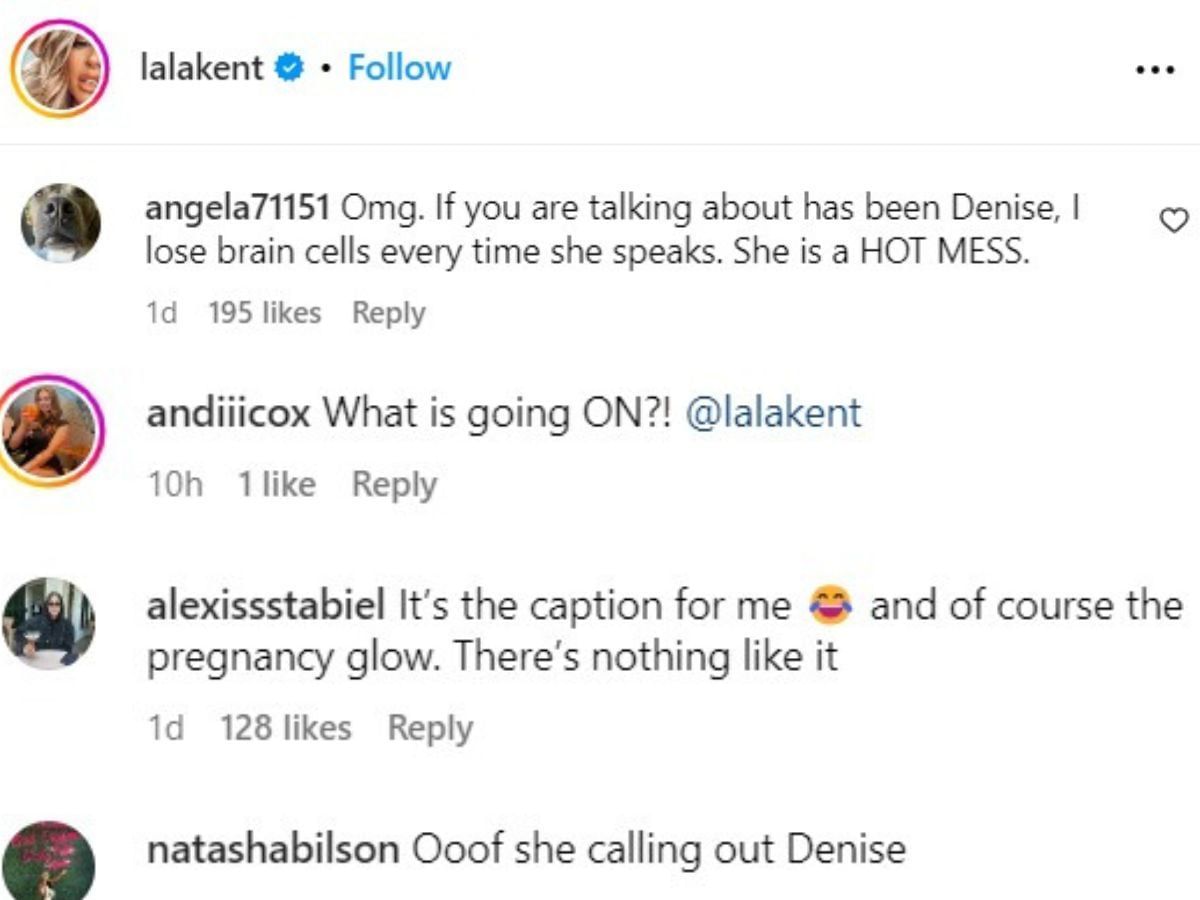The width and height of the screenshot is (1200, 900).
Task: Click the 1d timestamp on angela71151's comment
Action: point(162,312)
